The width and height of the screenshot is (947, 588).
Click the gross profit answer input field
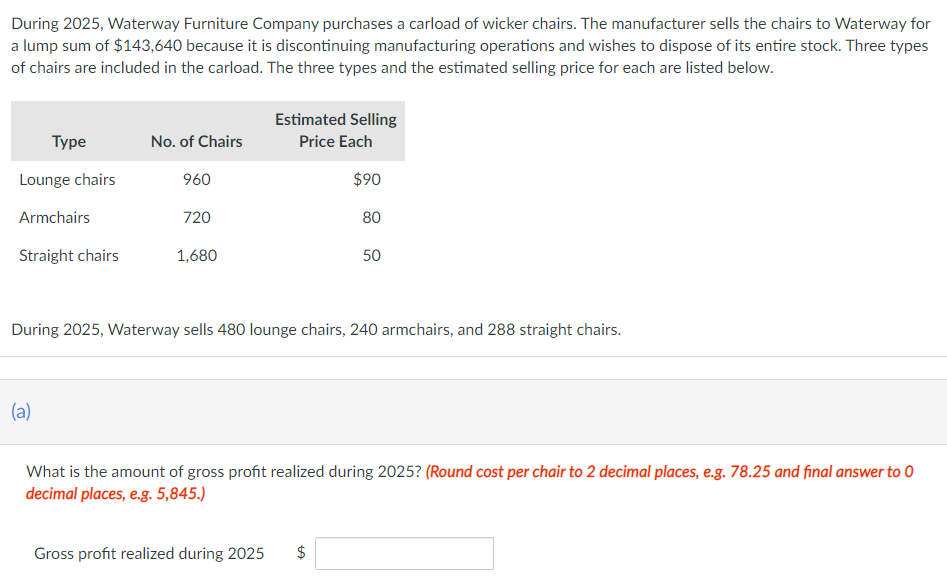point(404,553)
